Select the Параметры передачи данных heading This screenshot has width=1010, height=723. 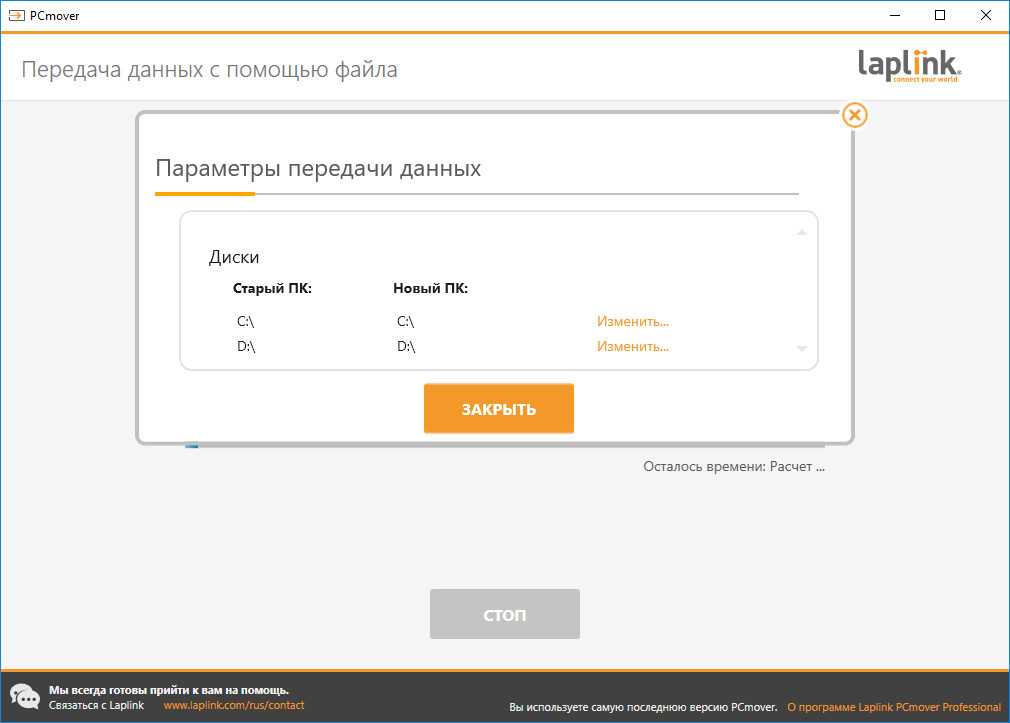tap(318, 168)
